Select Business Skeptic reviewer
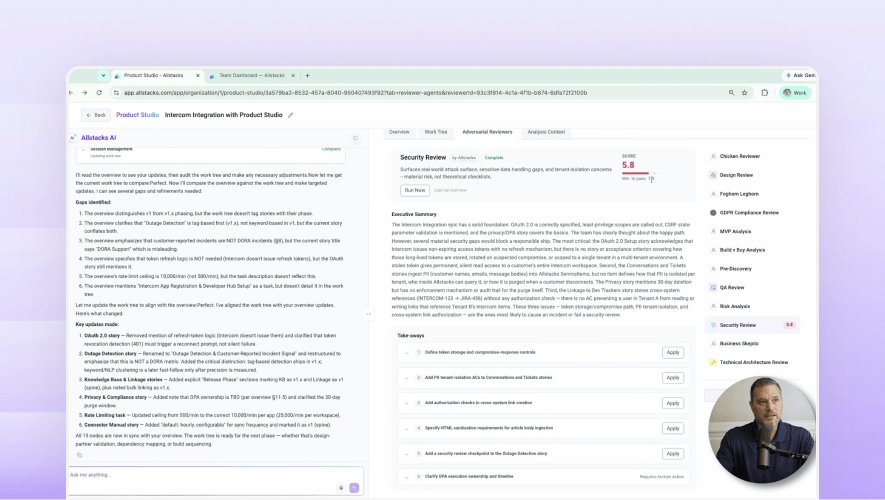The image size is (885, 500). [739, 344]
